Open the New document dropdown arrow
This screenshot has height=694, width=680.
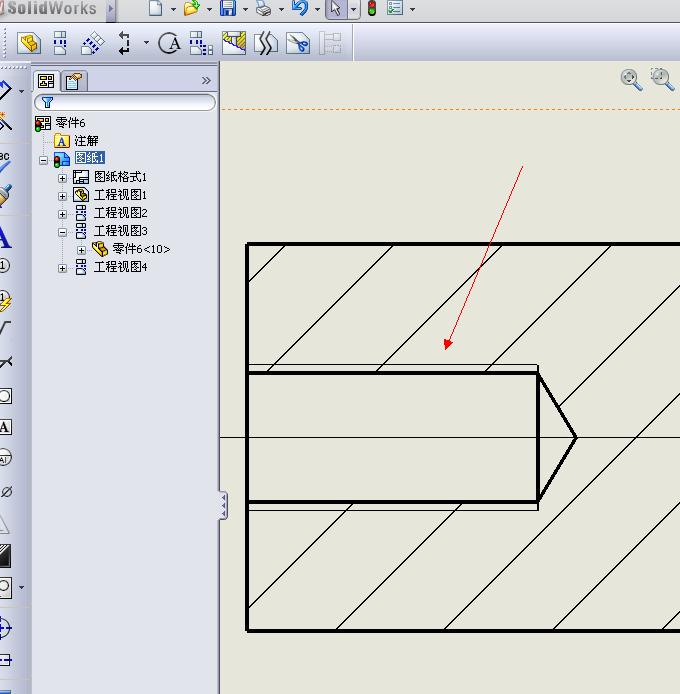click(x=173, y=9)
